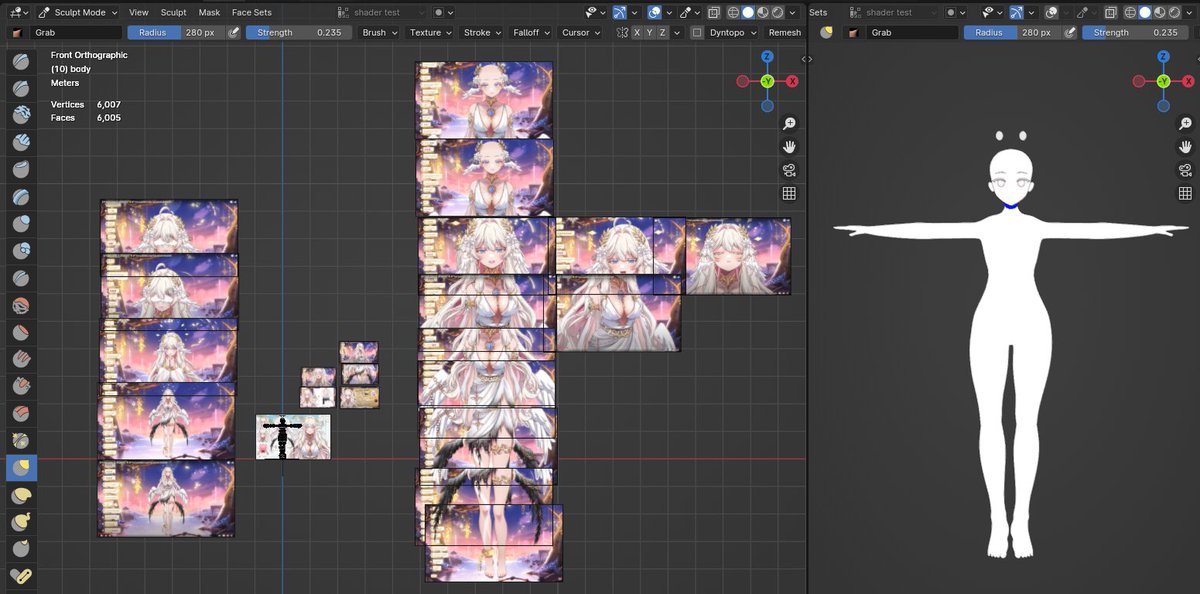Open the Mask menu

click(x=209, y=12)
